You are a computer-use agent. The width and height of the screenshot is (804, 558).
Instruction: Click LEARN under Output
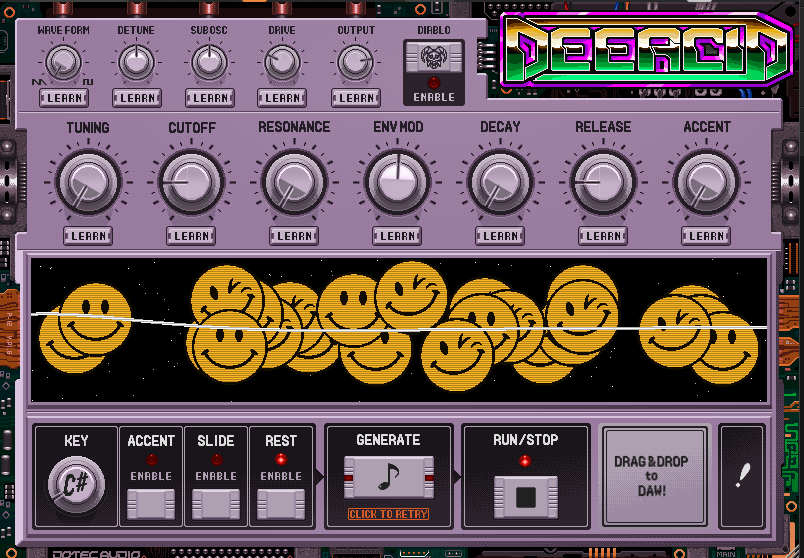coord(356,97)
